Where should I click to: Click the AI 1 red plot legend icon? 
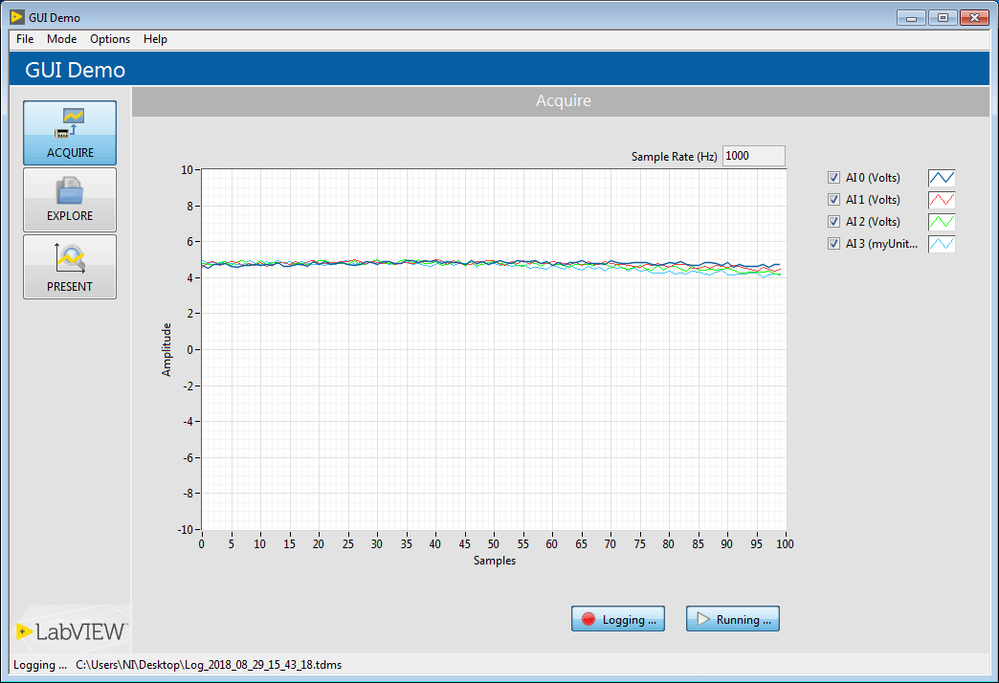(x=941, y=200)
